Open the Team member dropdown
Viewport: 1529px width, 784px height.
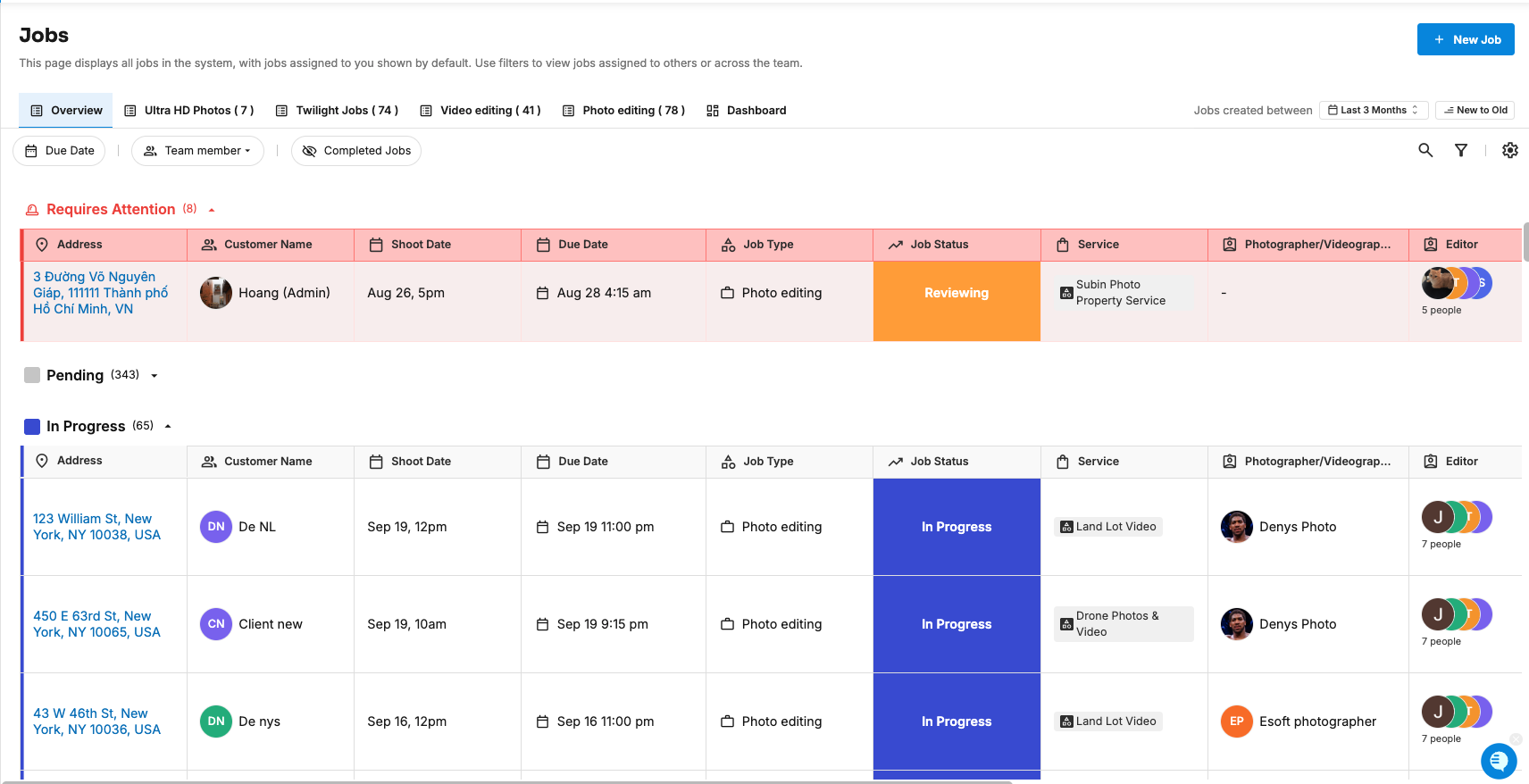pyautogui.click(x=197, y=151)
